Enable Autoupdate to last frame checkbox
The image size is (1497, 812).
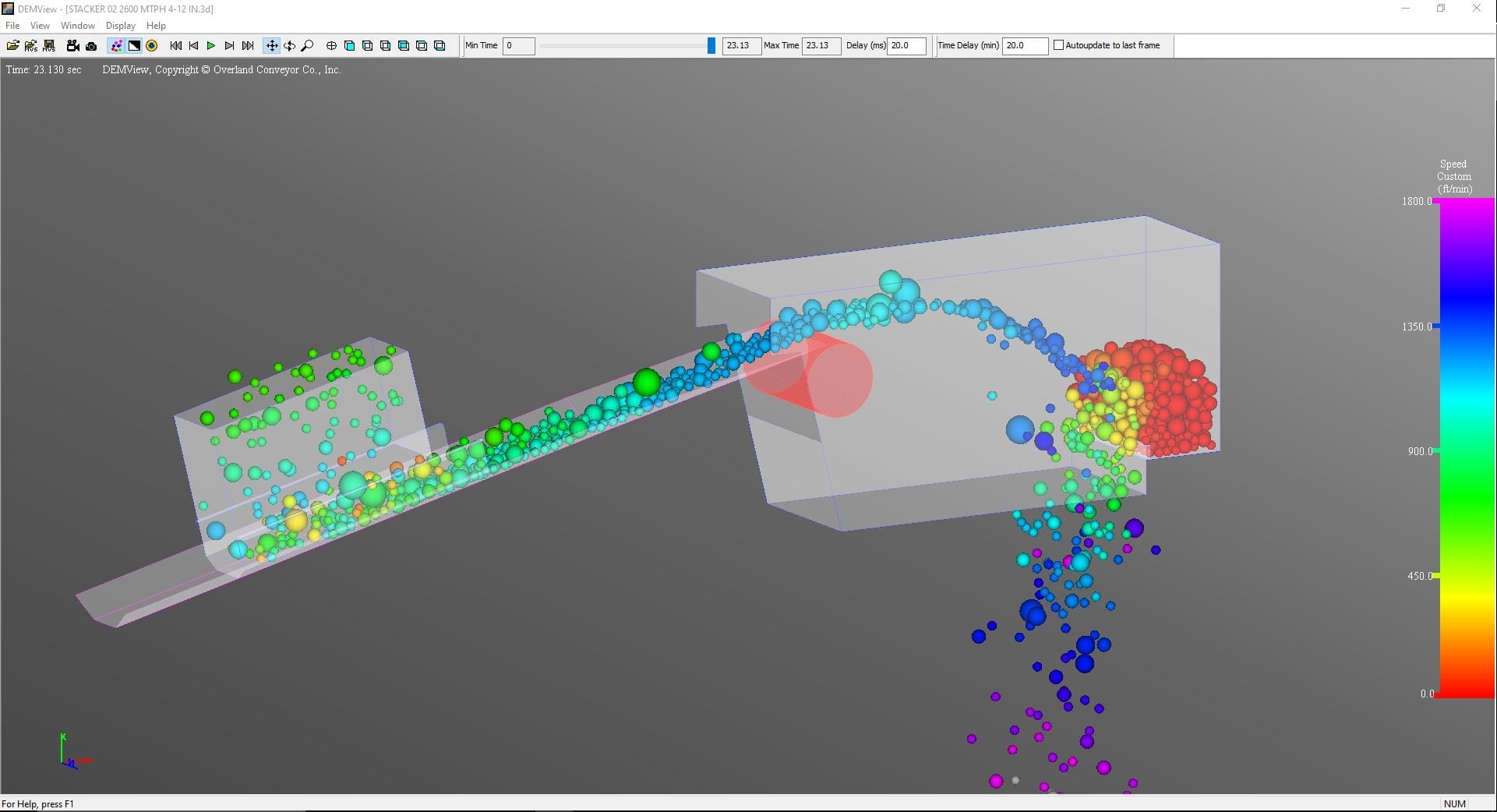(x=1058, y=45)
